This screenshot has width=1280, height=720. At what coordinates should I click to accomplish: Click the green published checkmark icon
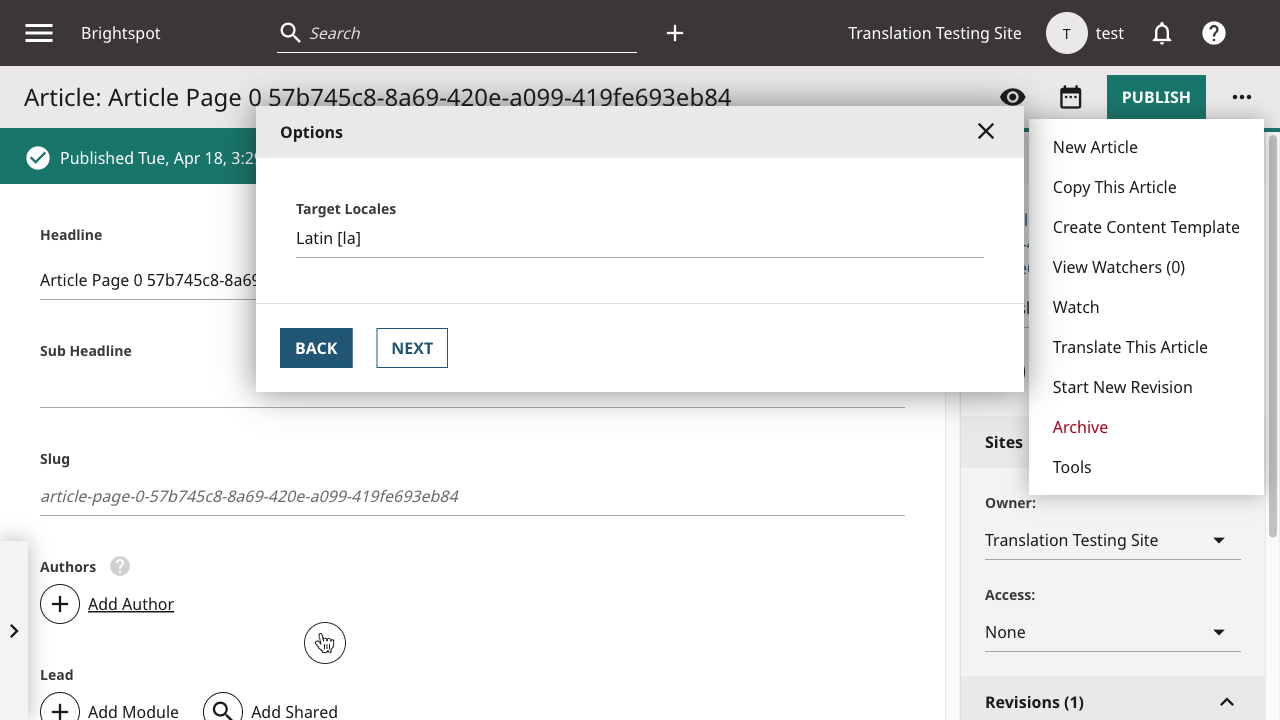38,158
